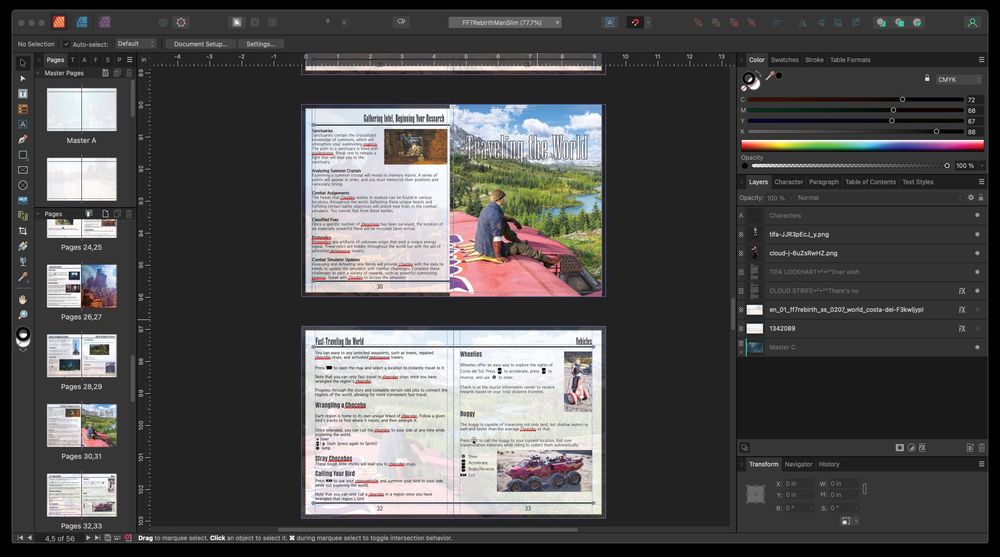Collapse the Master Pages section
The image size is (1000, 557).
click(38, 73)
